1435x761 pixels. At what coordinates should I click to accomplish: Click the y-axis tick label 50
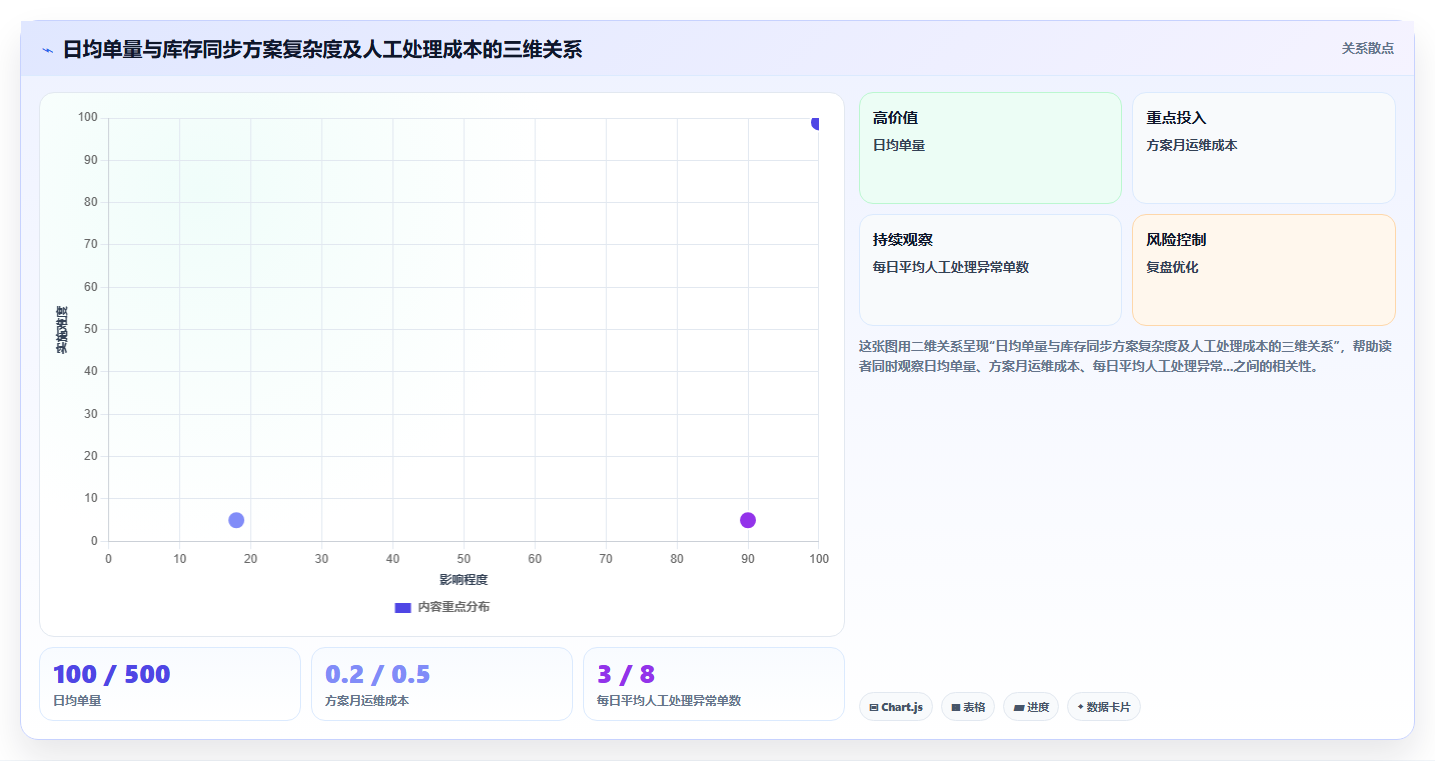pos(91,329)
